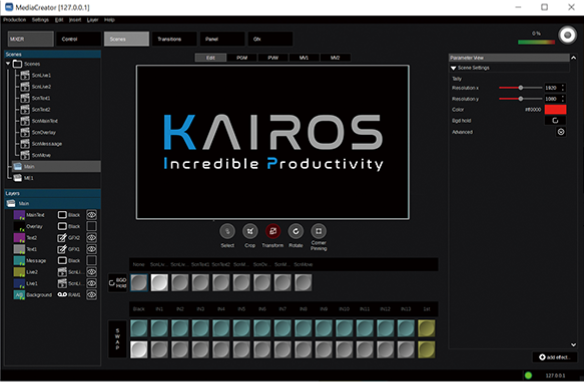Open the Settings menu

pyautogui.click(x=40, y=20)
